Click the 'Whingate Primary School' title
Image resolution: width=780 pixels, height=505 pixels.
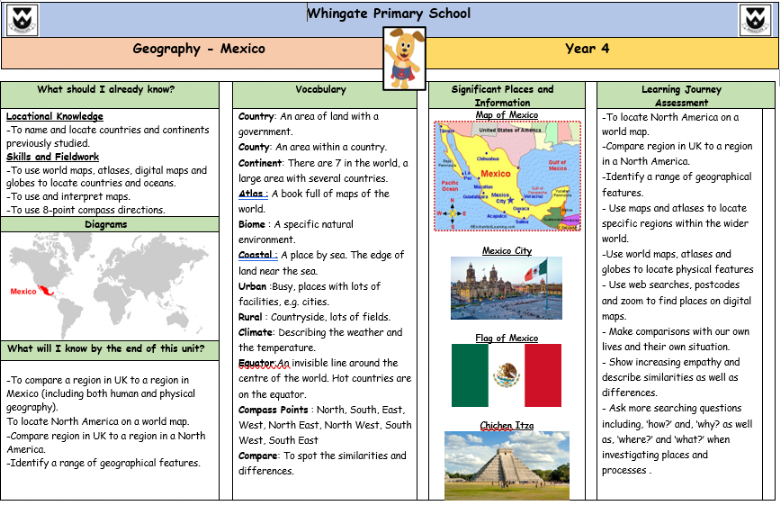(389, 14)
